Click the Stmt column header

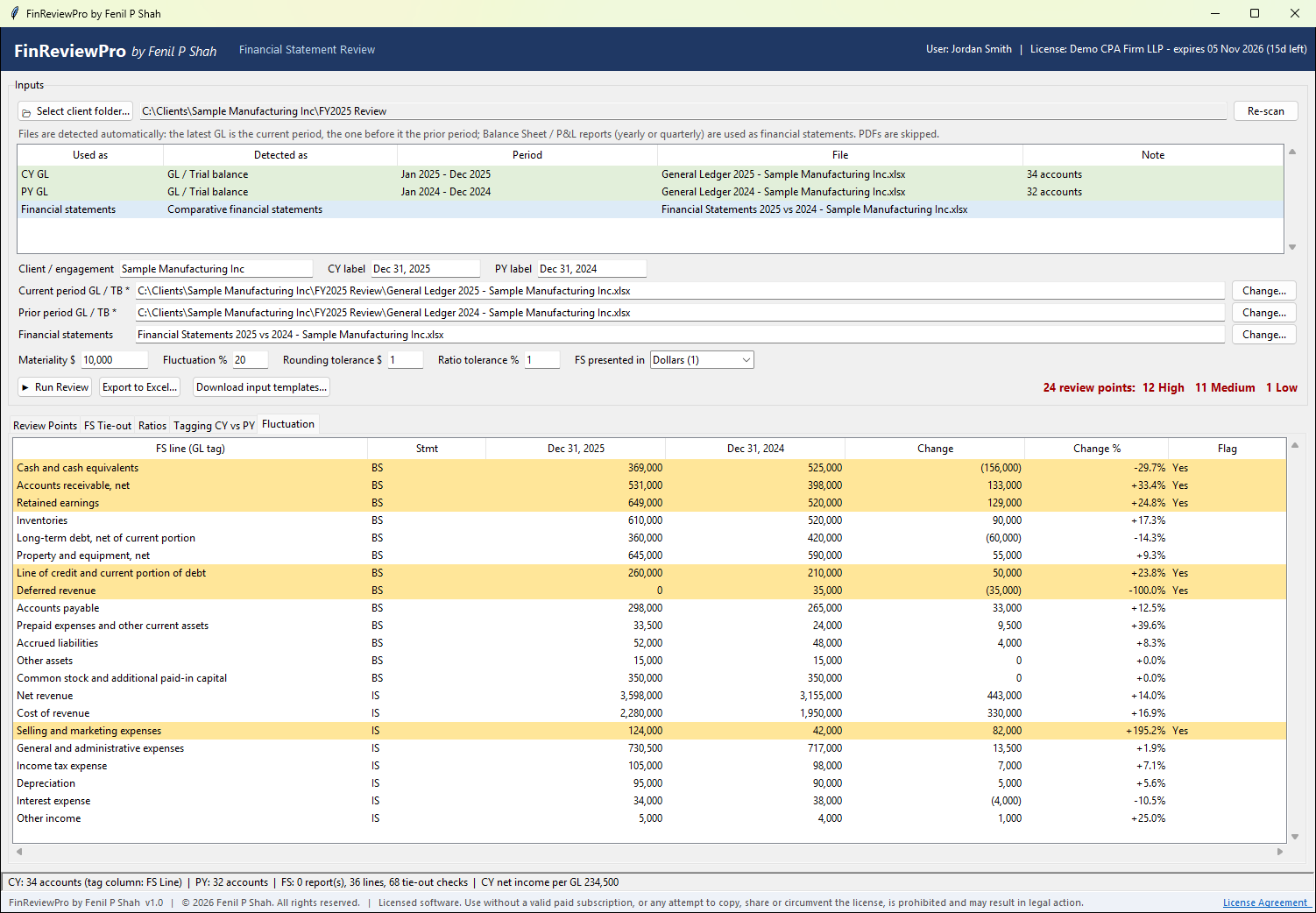click(427, 449)
